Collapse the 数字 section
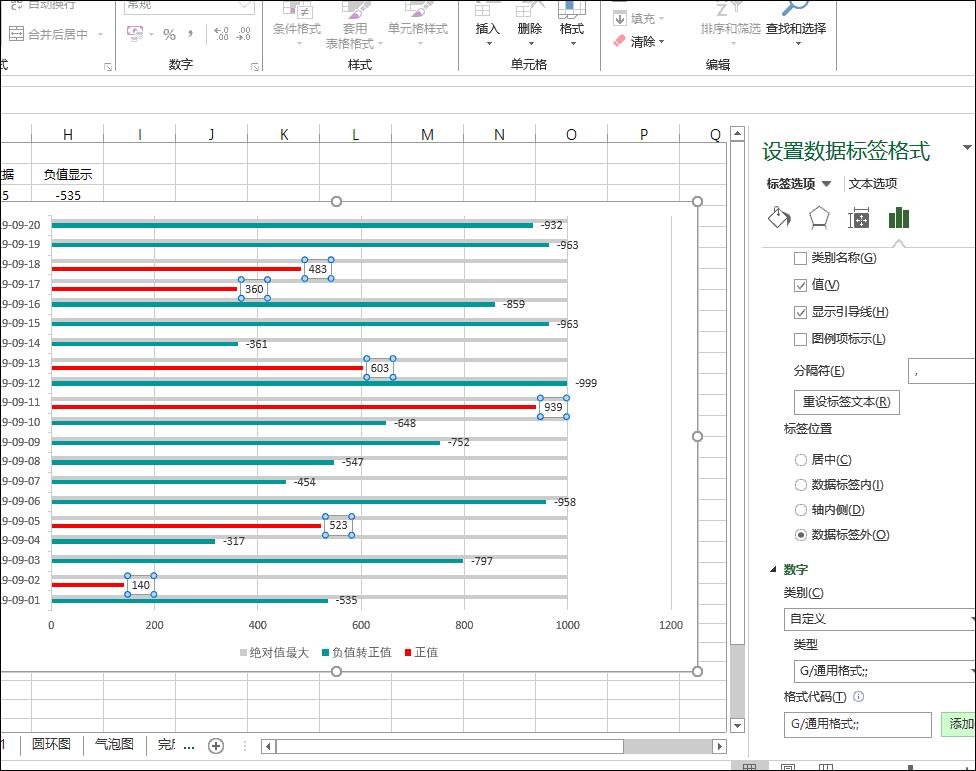The height and width of the screenshot is (771, 976). pos(772,568)
